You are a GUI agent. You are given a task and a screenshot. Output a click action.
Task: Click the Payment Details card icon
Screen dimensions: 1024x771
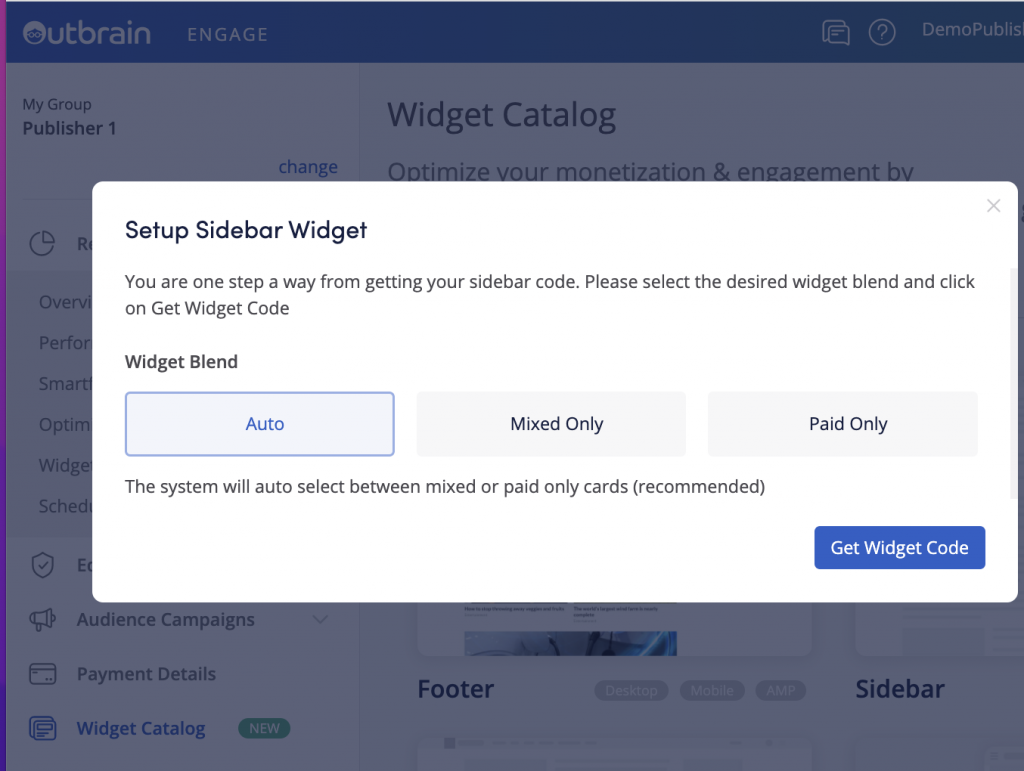(42, 673)
